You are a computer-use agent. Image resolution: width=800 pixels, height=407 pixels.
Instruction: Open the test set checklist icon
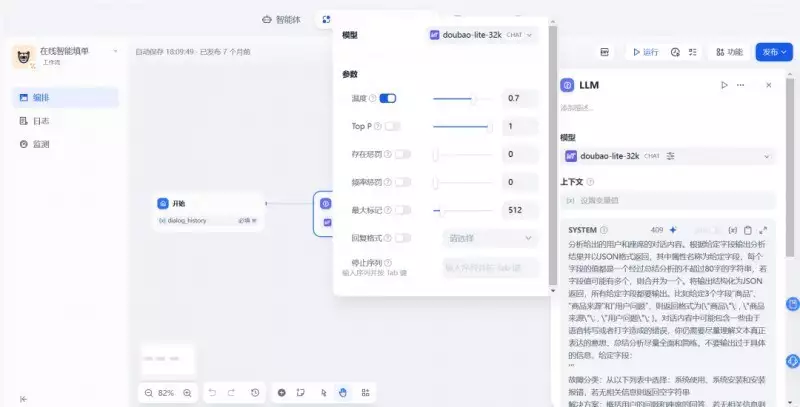point(692,52)
